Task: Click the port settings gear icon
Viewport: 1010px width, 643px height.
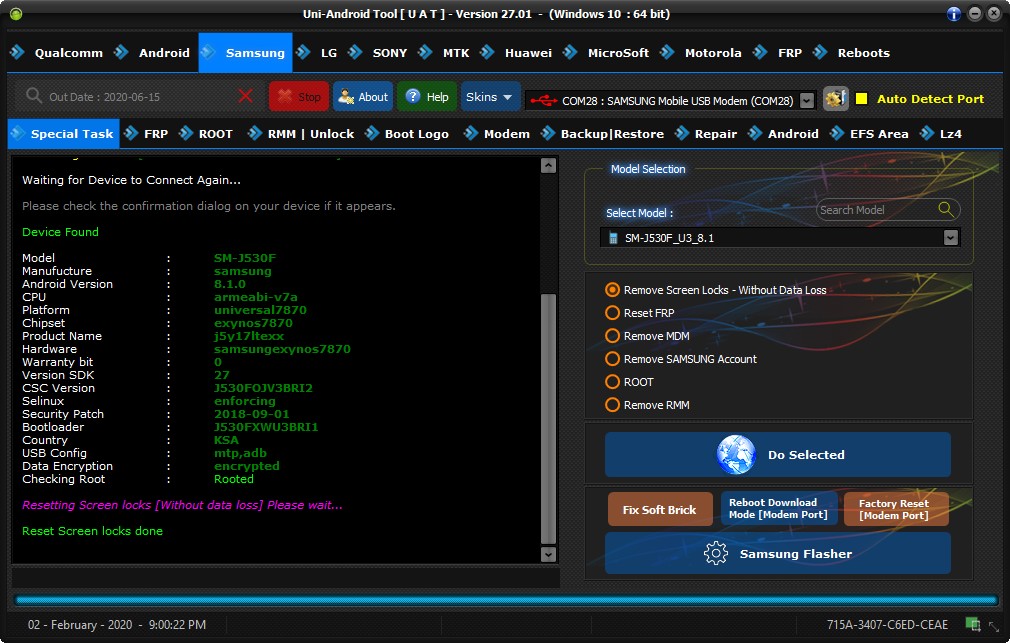Action: [x=835, y=99]
